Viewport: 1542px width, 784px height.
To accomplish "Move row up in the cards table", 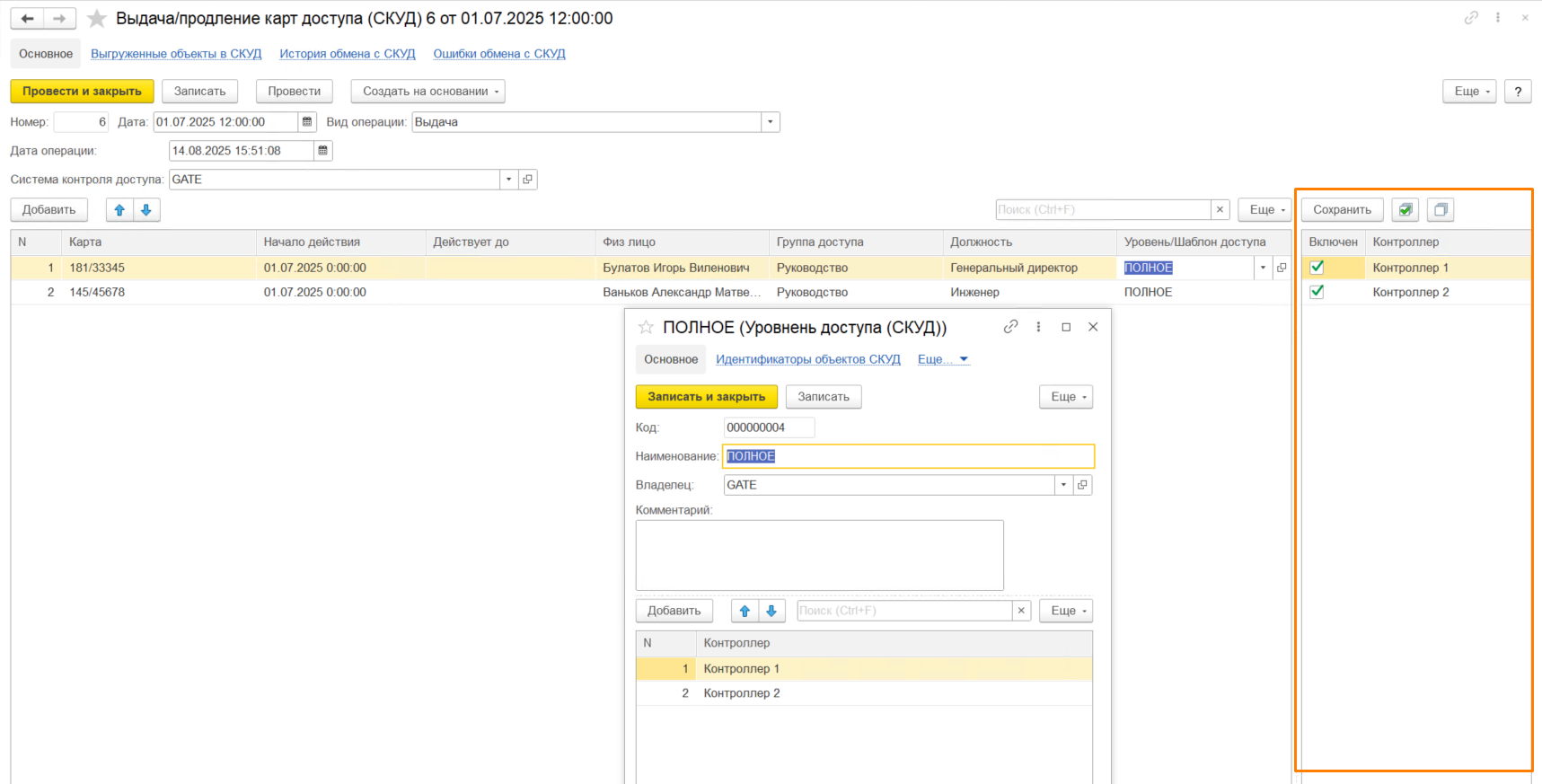I will (119, 210).
